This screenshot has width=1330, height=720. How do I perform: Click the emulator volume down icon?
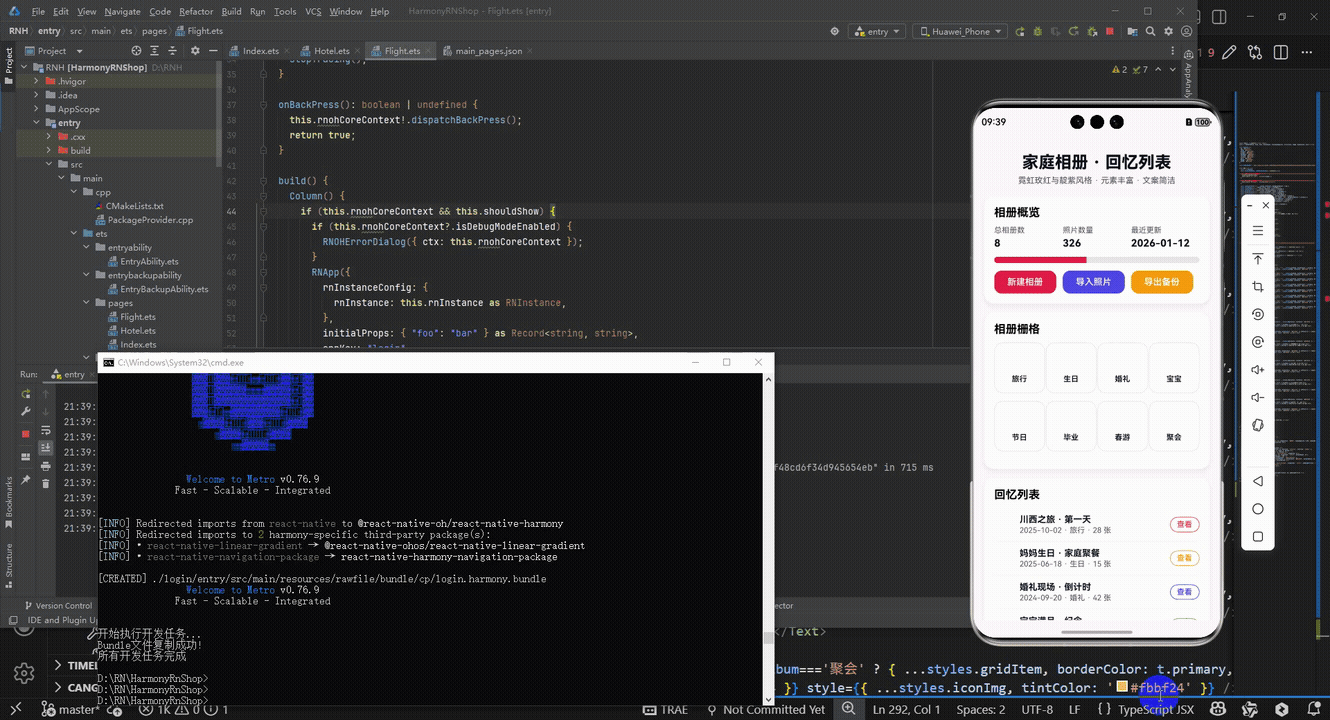click(1258, 397)
